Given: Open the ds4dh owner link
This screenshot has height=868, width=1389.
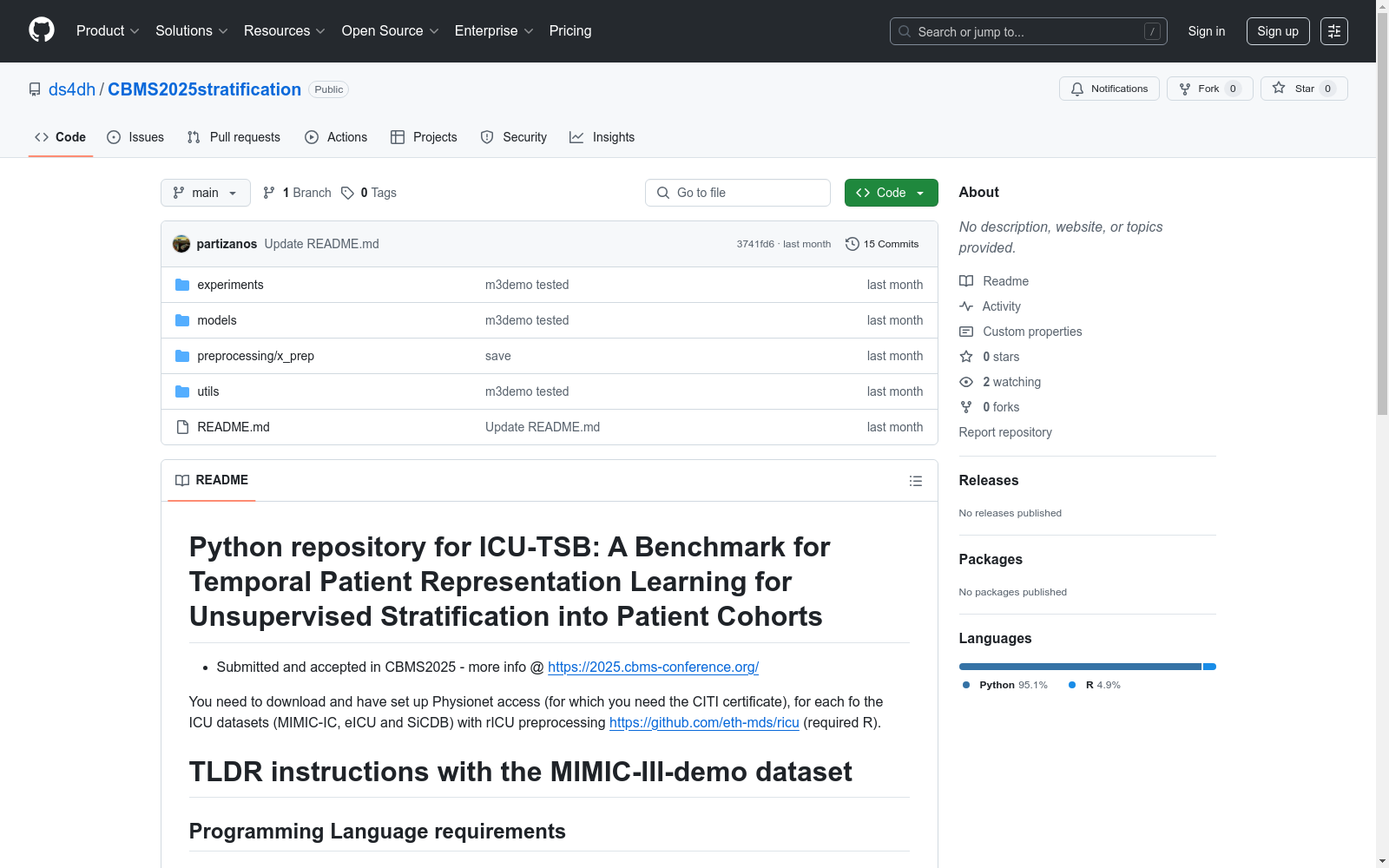Looking at the screenshot, I should pos(72,89).
